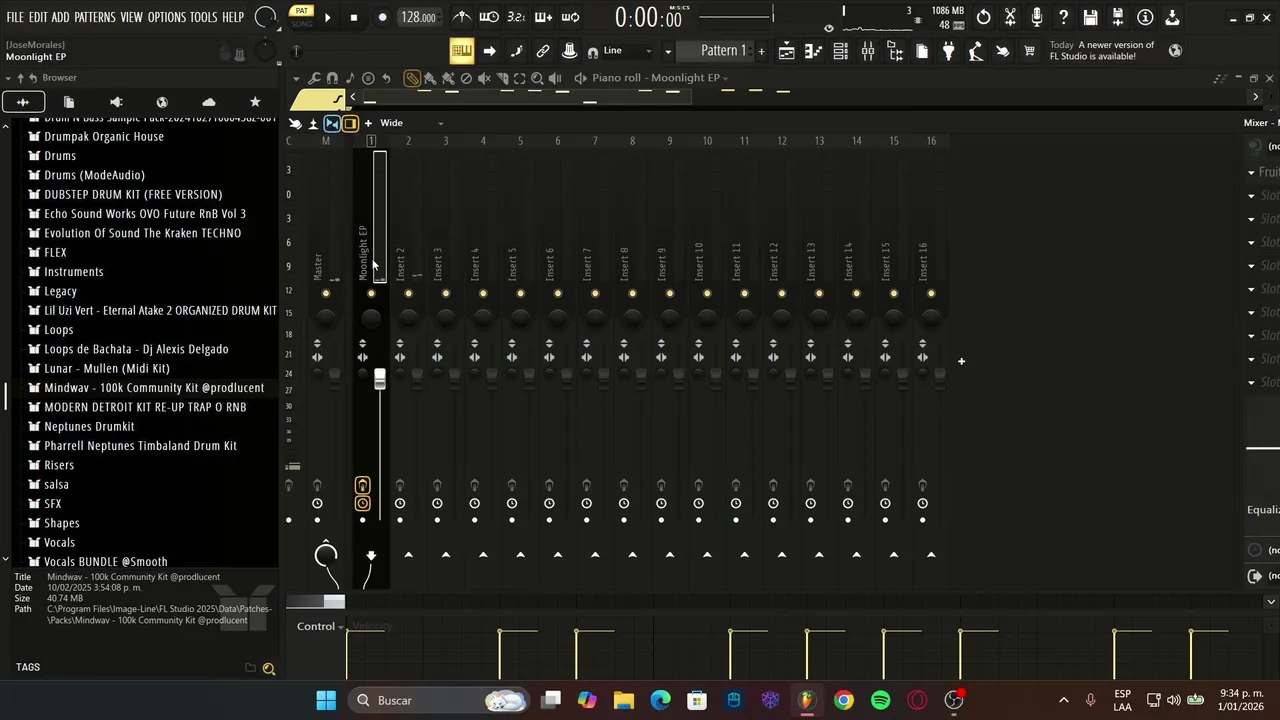Open the OPTIONS menu

[x=167, y=17]
